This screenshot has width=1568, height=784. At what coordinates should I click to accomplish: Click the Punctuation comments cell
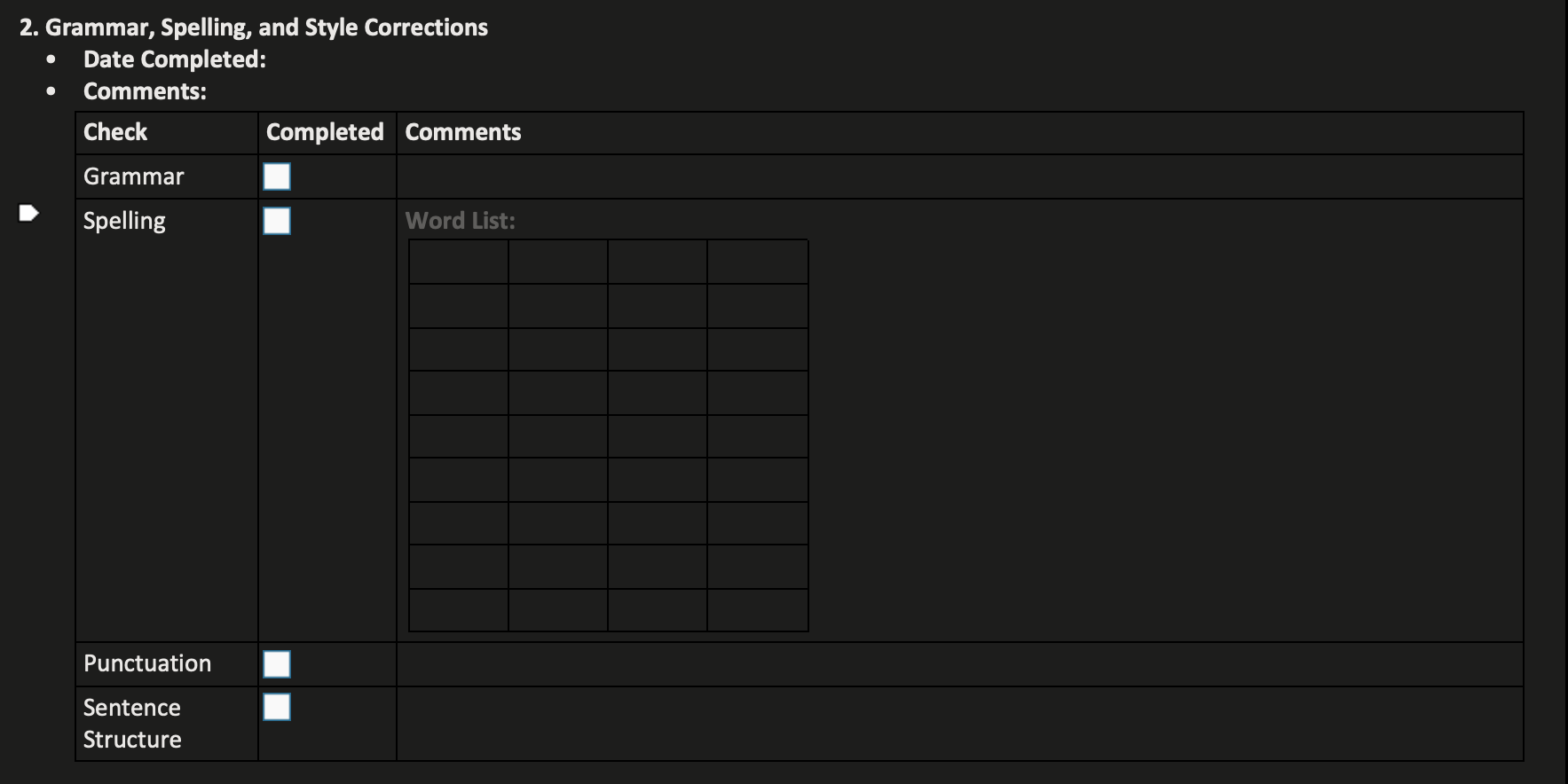point(959,664)
